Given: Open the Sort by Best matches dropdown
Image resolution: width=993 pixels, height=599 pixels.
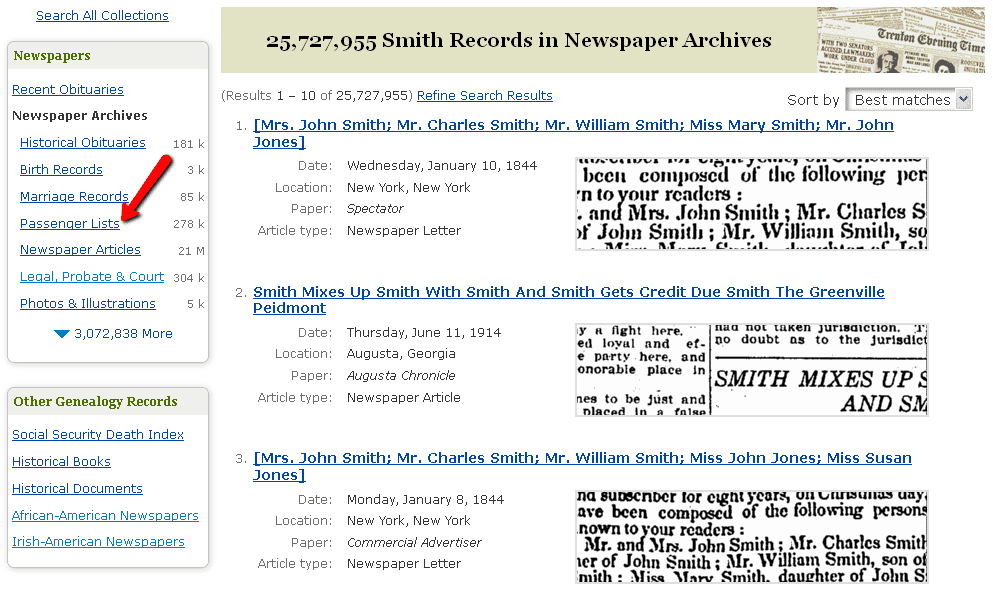Looking at the screenshot, I should pyautogui.click(x=908, y=99).
